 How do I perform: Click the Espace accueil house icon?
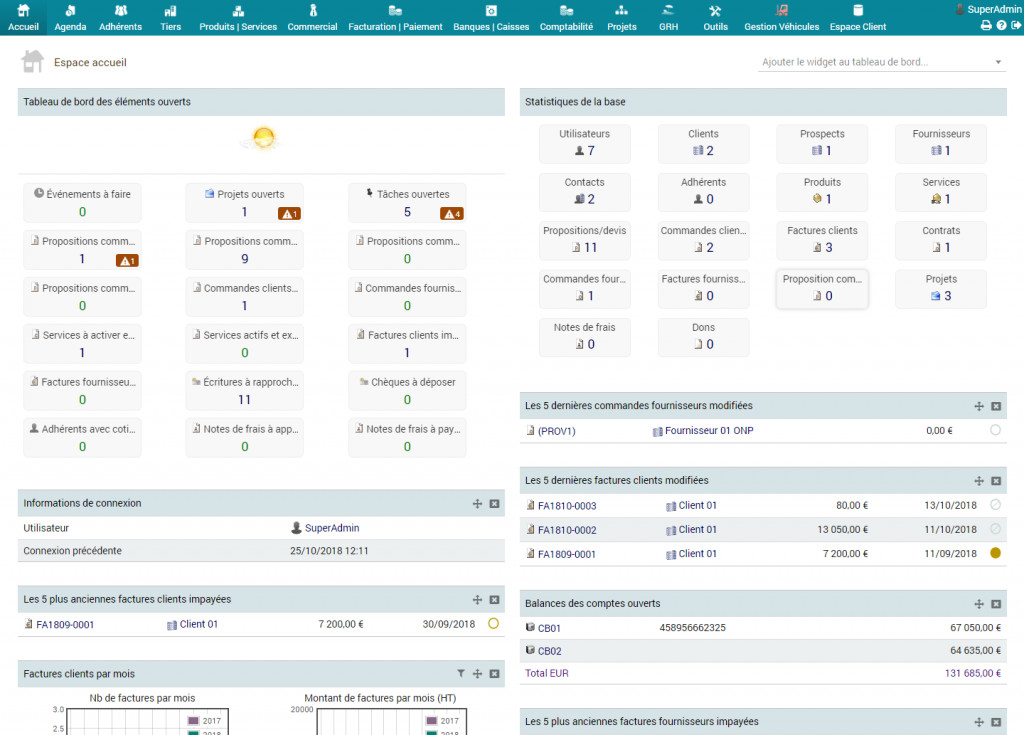(33, 62)
